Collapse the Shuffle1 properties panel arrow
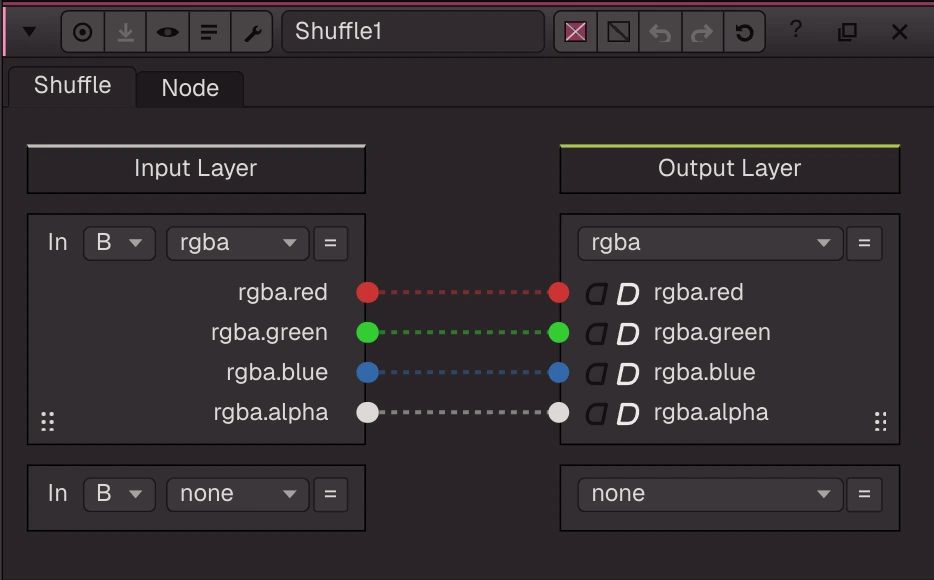 pos(29,32)
